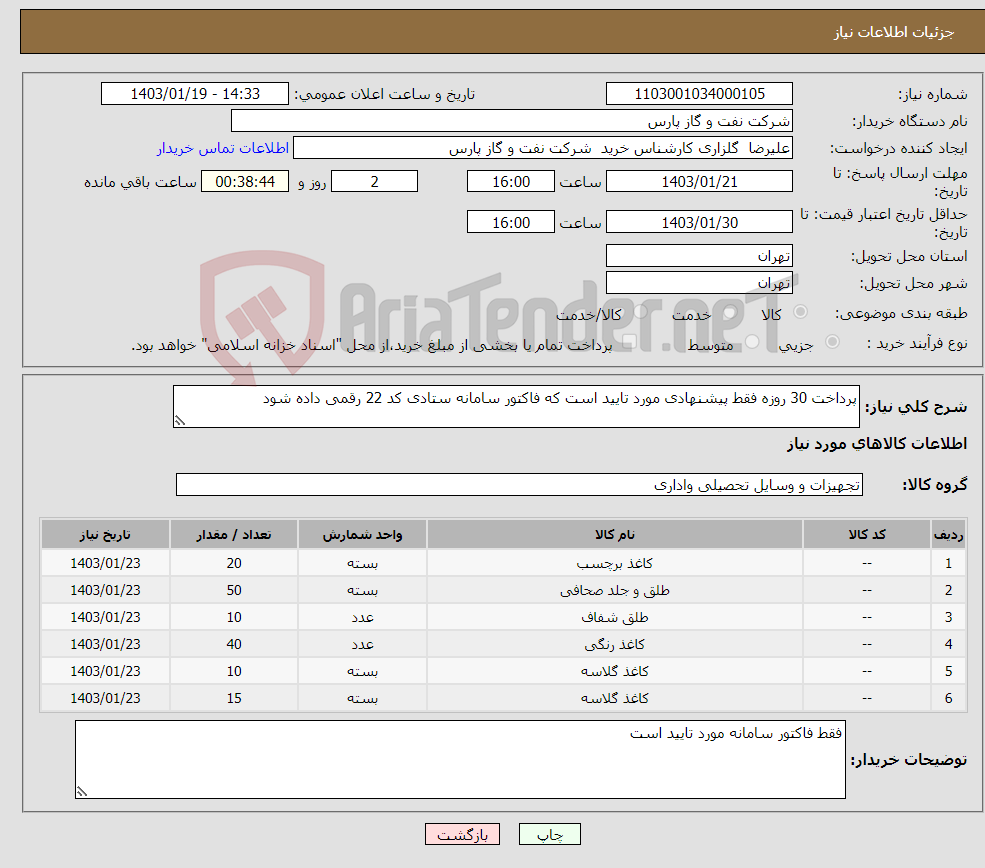Click the requester name field علیرضا گلزاری
The height and width of the screenshot is (868, 985).
point(543,148)
